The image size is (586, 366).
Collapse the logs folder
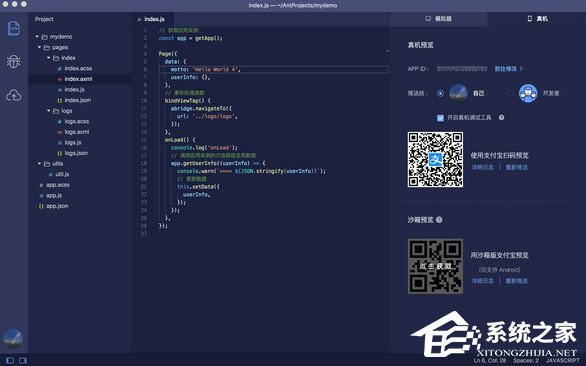click(49, 111)
